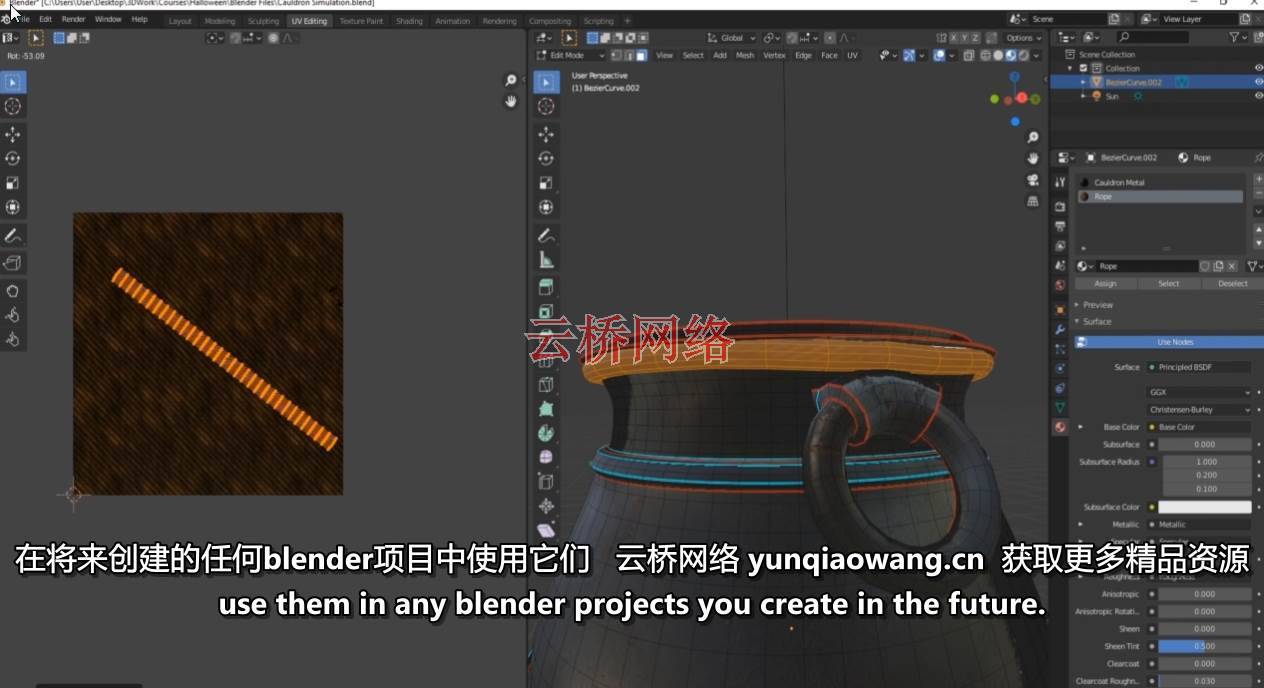The height and width of the screenshot is (688, 1264).
Task: Select the Transform tool in UV editor
Action: [13, 207]
